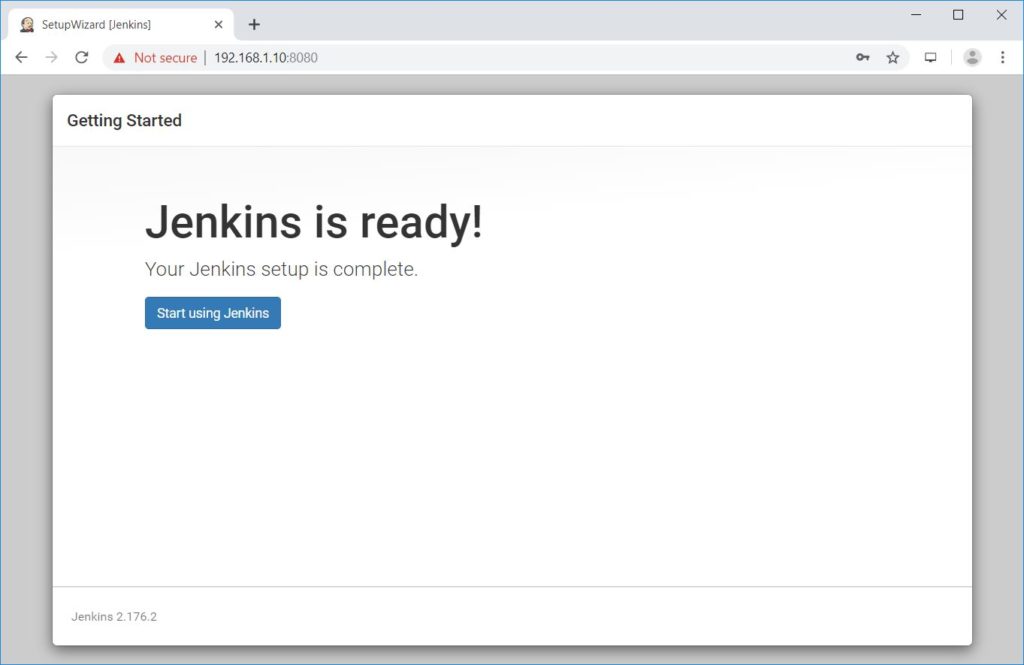Click the Jenkins favicon on the tab
Screen dimensions: 1024x665
point(27,24)
